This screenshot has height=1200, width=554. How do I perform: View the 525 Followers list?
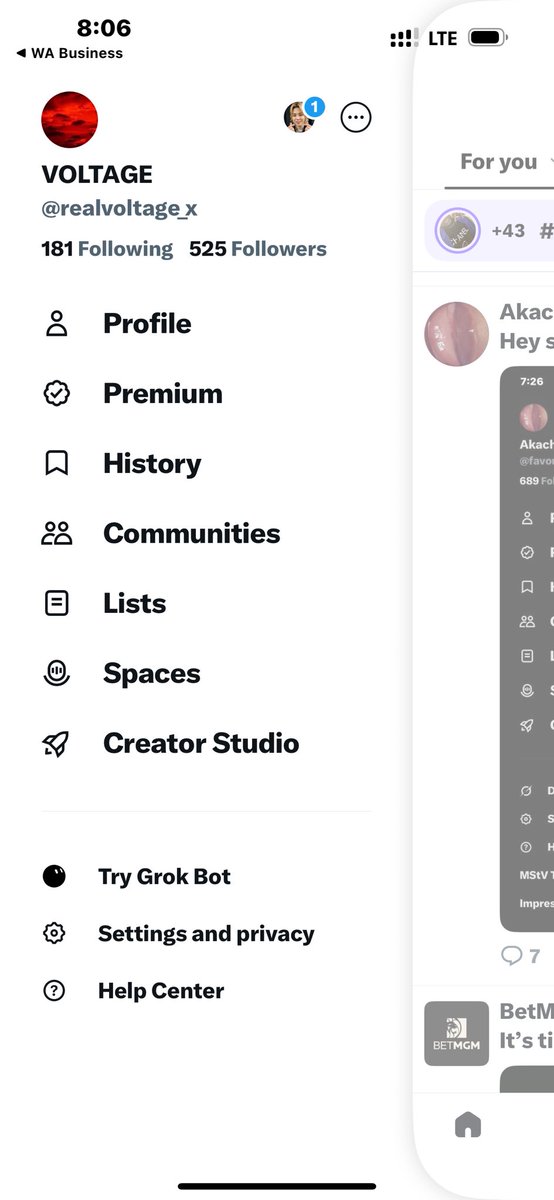tap(258, 249)
